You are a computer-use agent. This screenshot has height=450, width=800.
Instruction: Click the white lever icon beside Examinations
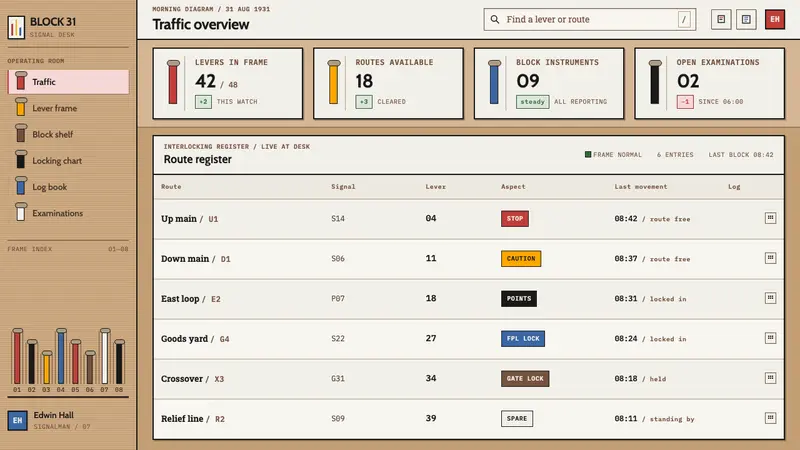(21, 213)
